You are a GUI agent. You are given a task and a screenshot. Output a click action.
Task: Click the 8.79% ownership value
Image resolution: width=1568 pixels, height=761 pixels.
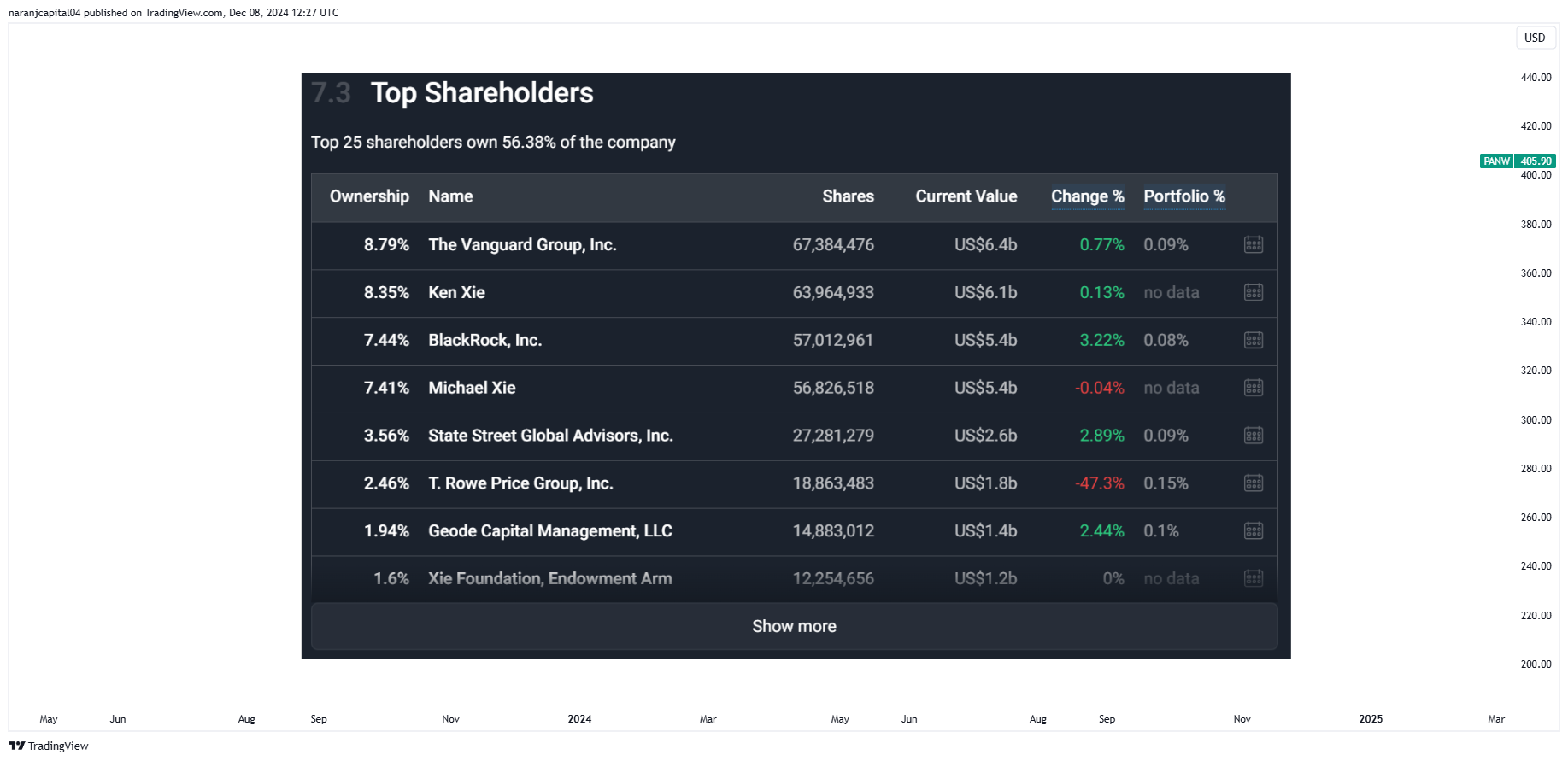[386, 245]
